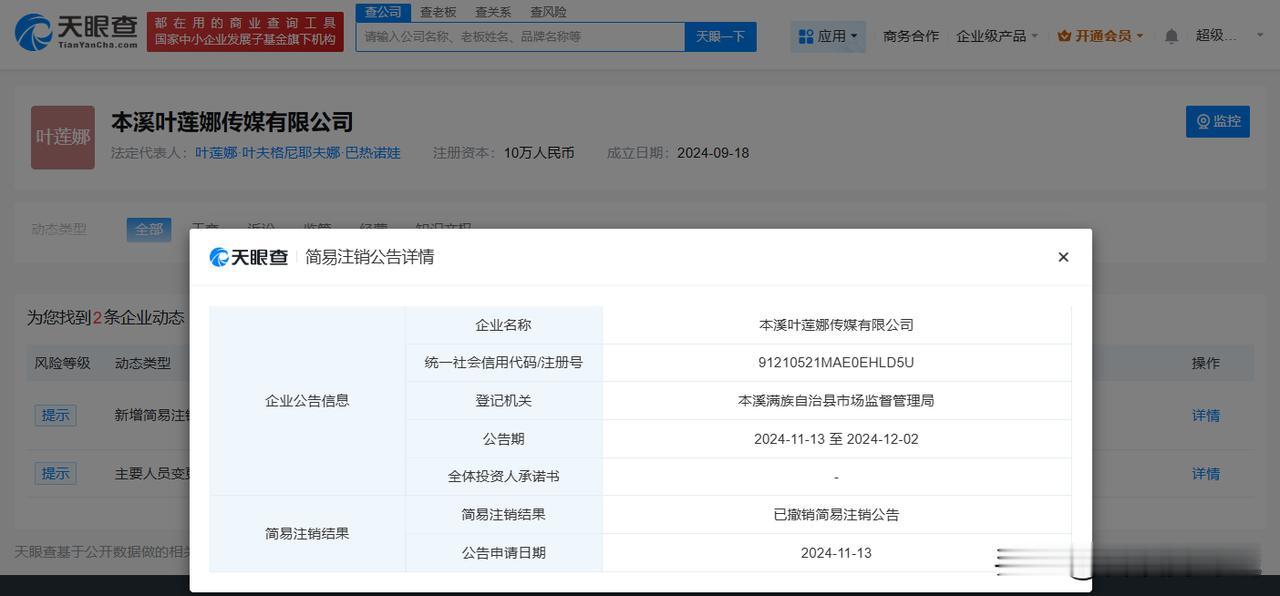Open 详情 for 新增简易注销 row
Screen dimensions: 1280x596
click(1205, 416)
